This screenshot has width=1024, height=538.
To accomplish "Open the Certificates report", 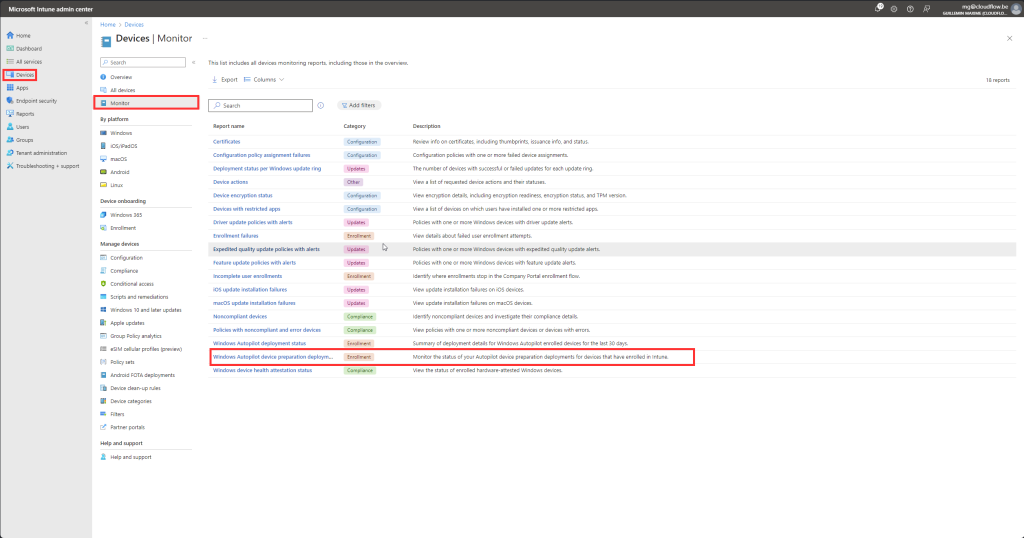I will 227,142.
